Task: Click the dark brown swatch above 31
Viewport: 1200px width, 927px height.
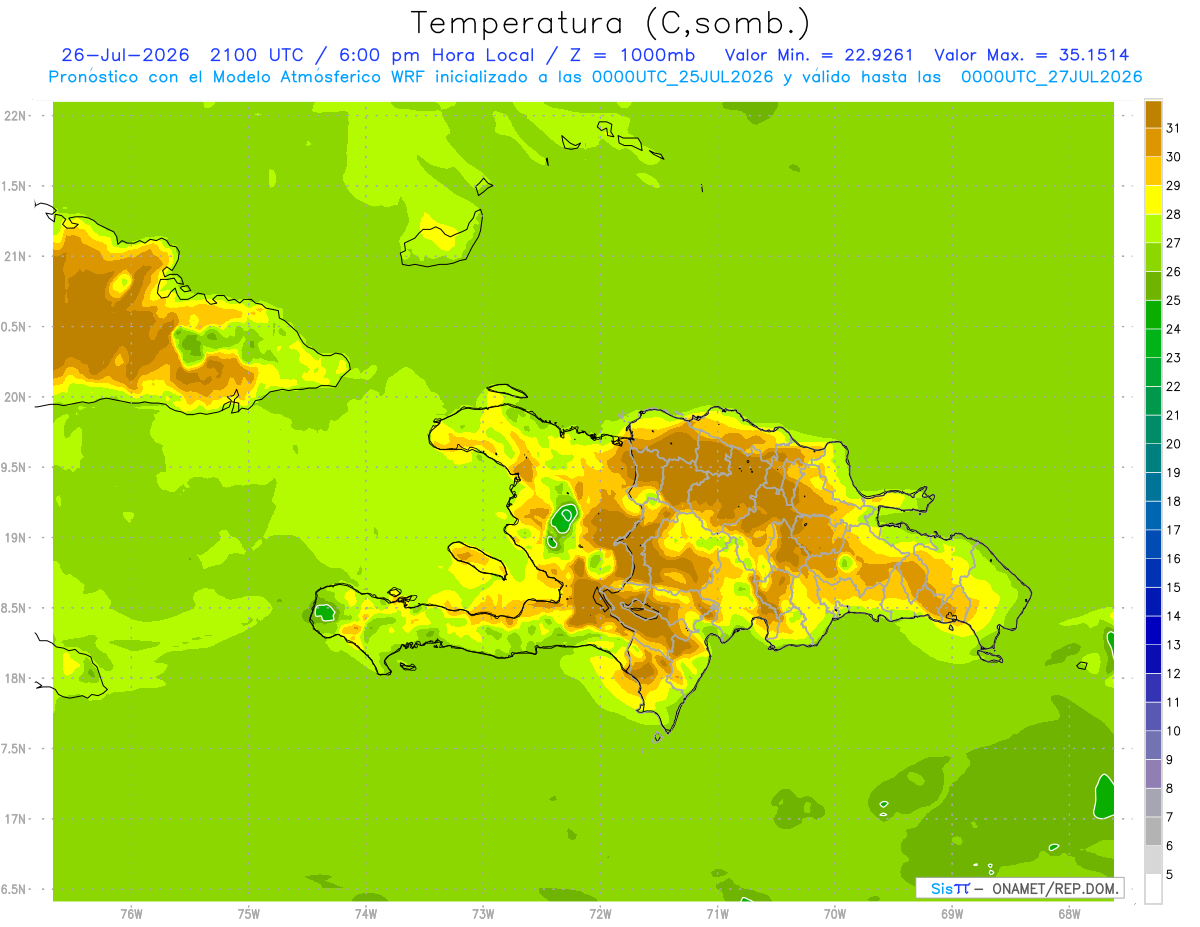Action: pyautogui.click(x=1153, y=113)
